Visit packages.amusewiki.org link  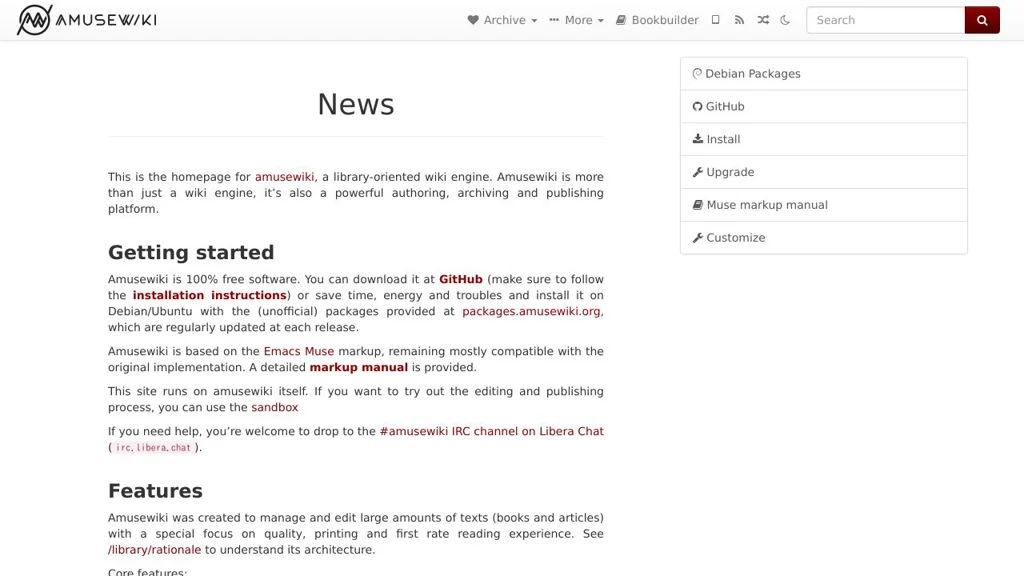(531, 312)
